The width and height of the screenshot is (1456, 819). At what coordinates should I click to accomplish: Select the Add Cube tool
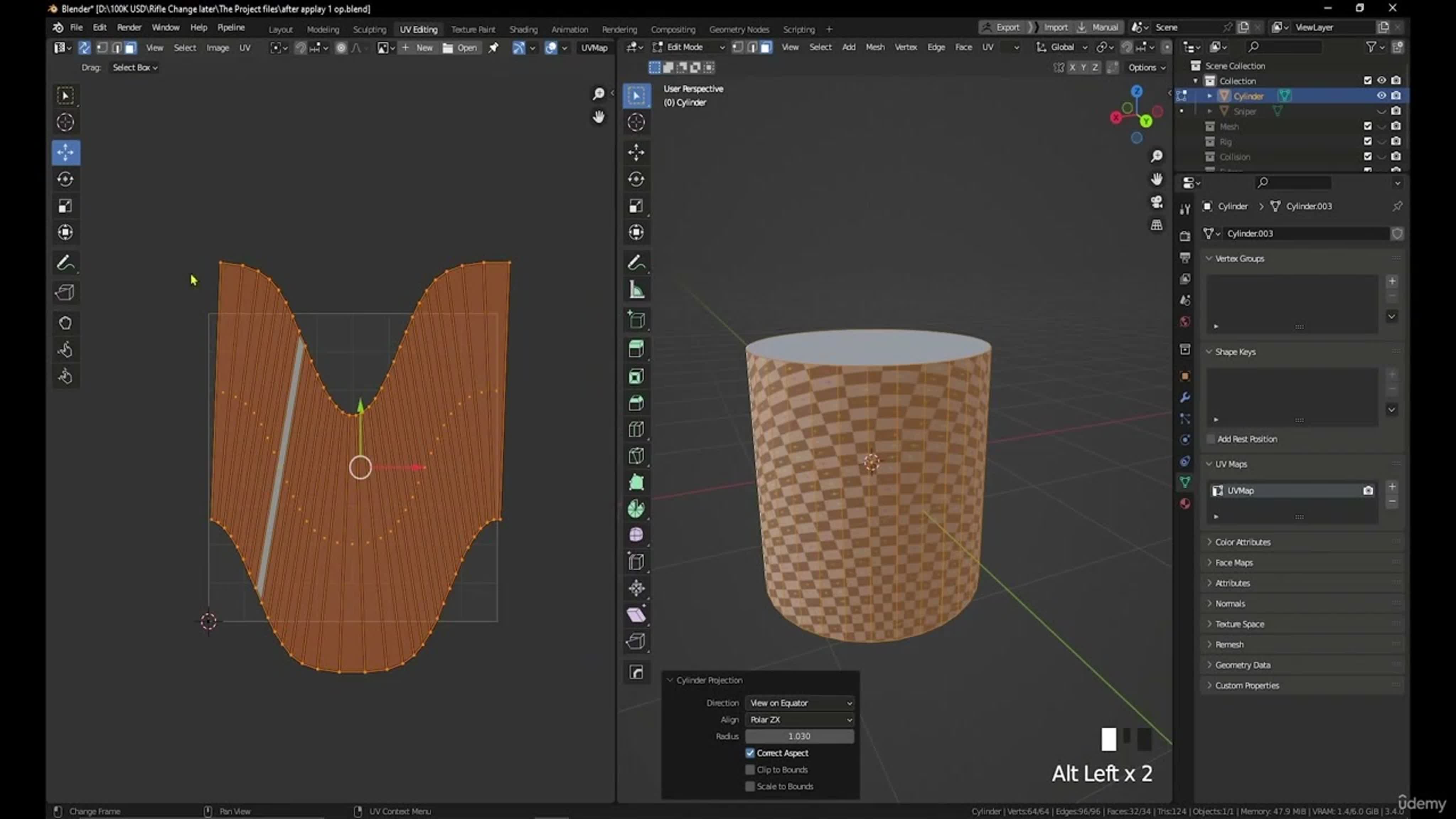pos(636,321)
